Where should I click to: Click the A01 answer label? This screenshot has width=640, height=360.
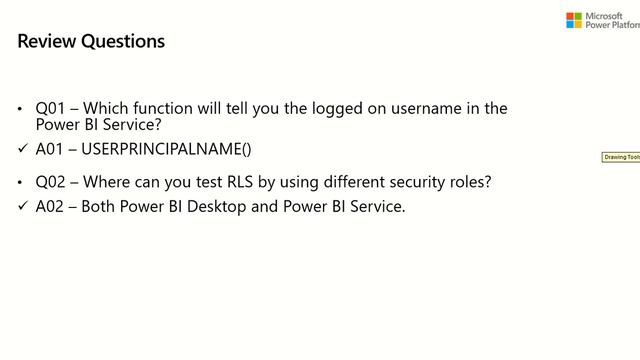tap(49, 149)
